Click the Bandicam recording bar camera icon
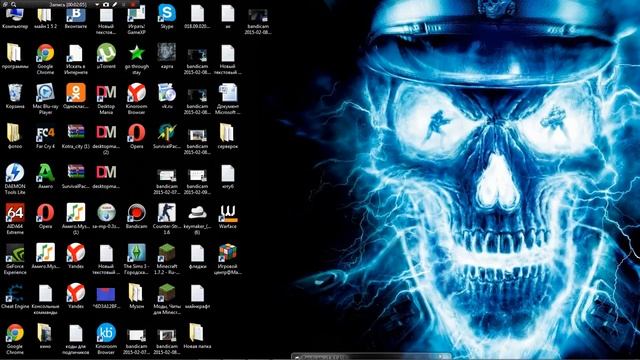 click(106, 4)
